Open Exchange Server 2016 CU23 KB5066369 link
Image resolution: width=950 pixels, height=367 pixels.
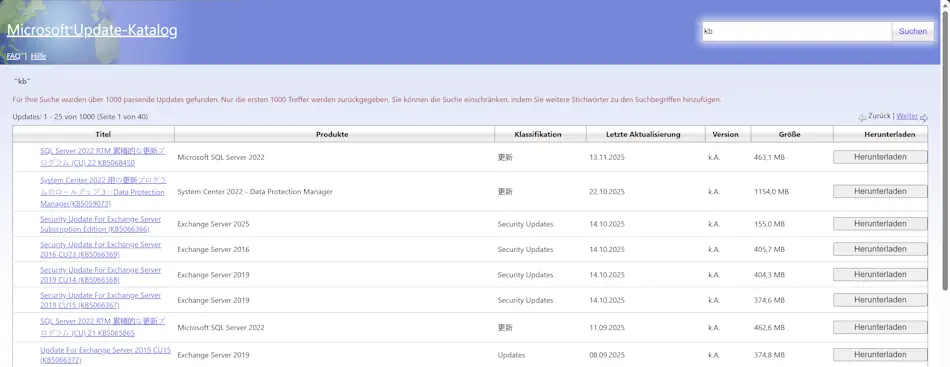click(x=101, y=250)
